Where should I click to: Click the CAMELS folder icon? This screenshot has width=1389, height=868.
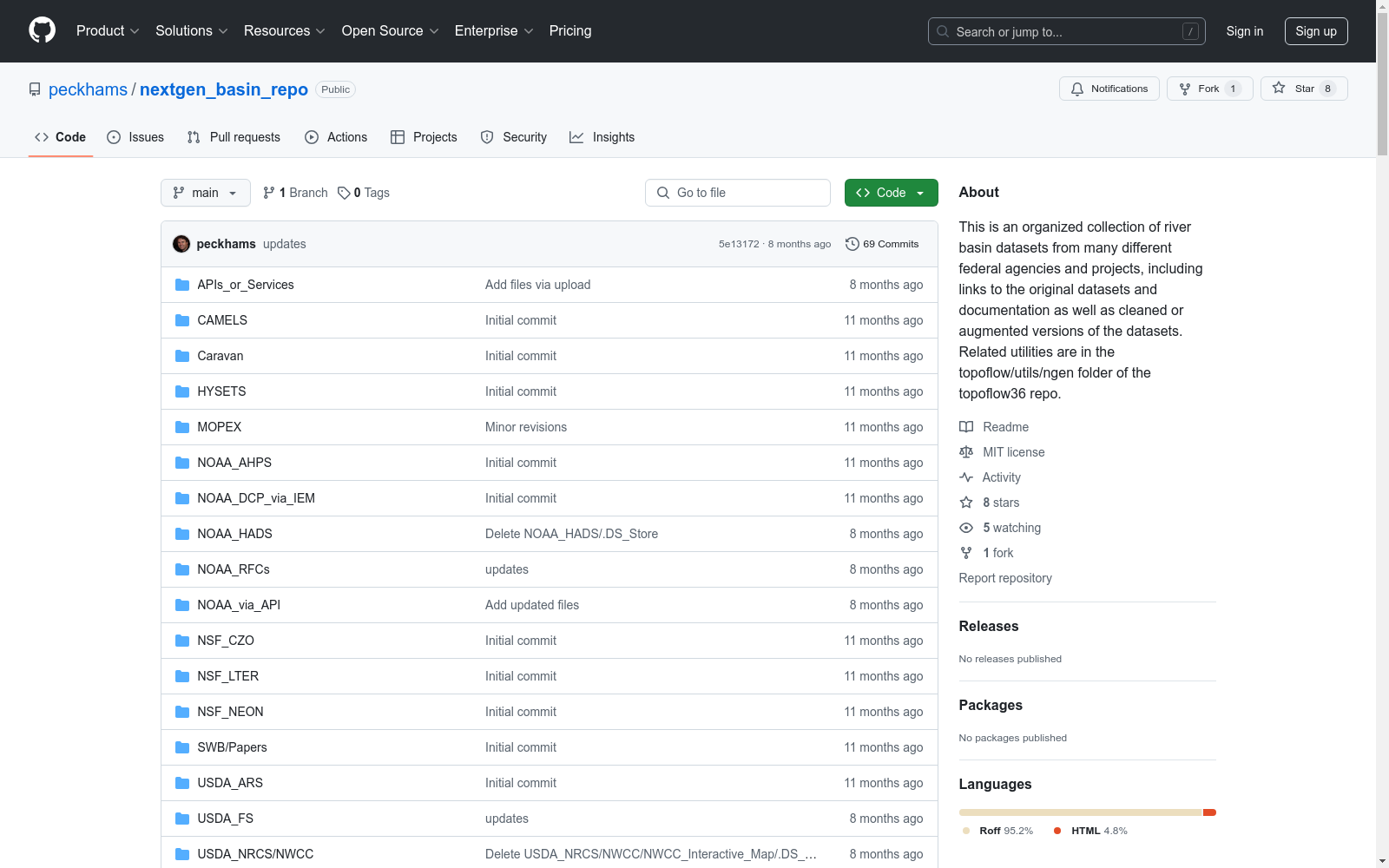click(182, 320)
